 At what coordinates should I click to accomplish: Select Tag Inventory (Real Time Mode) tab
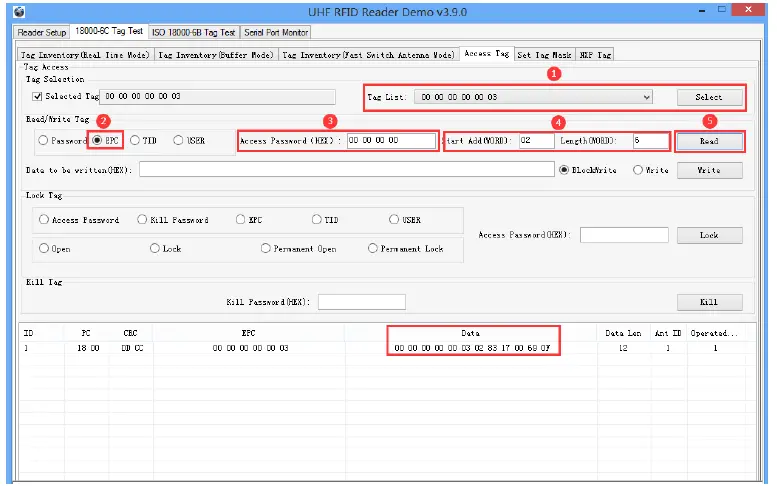pyautogui.click(x=85, y=55)
